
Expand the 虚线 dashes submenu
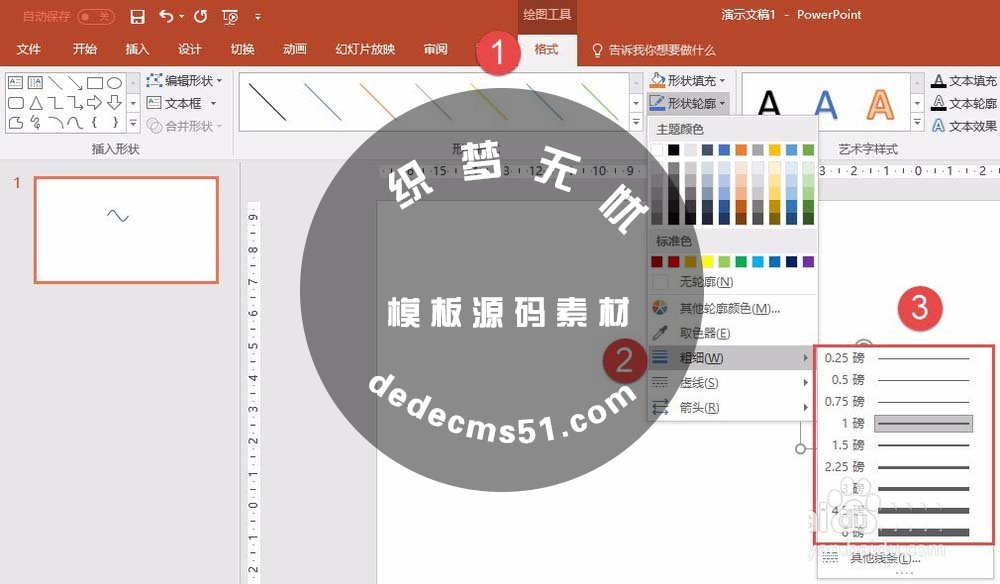[700, 383]
